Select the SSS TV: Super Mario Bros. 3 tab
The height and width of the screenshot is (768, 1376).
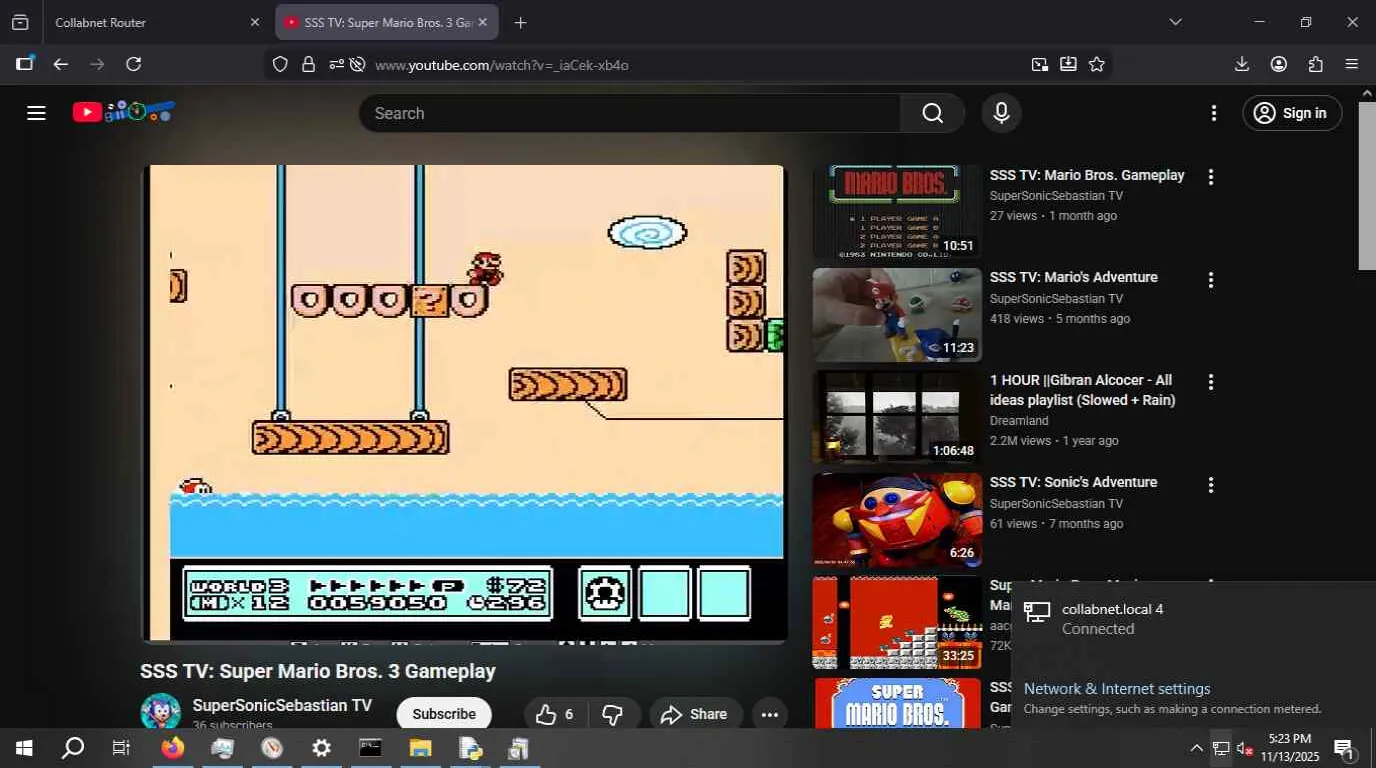click(x=387, y=22)
